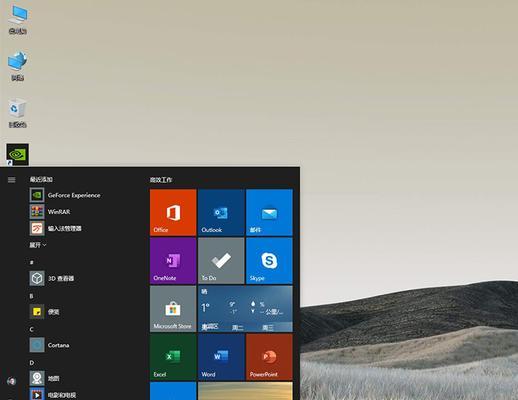
Task: Click the C letter header in app list
Action: click(31, 329)
